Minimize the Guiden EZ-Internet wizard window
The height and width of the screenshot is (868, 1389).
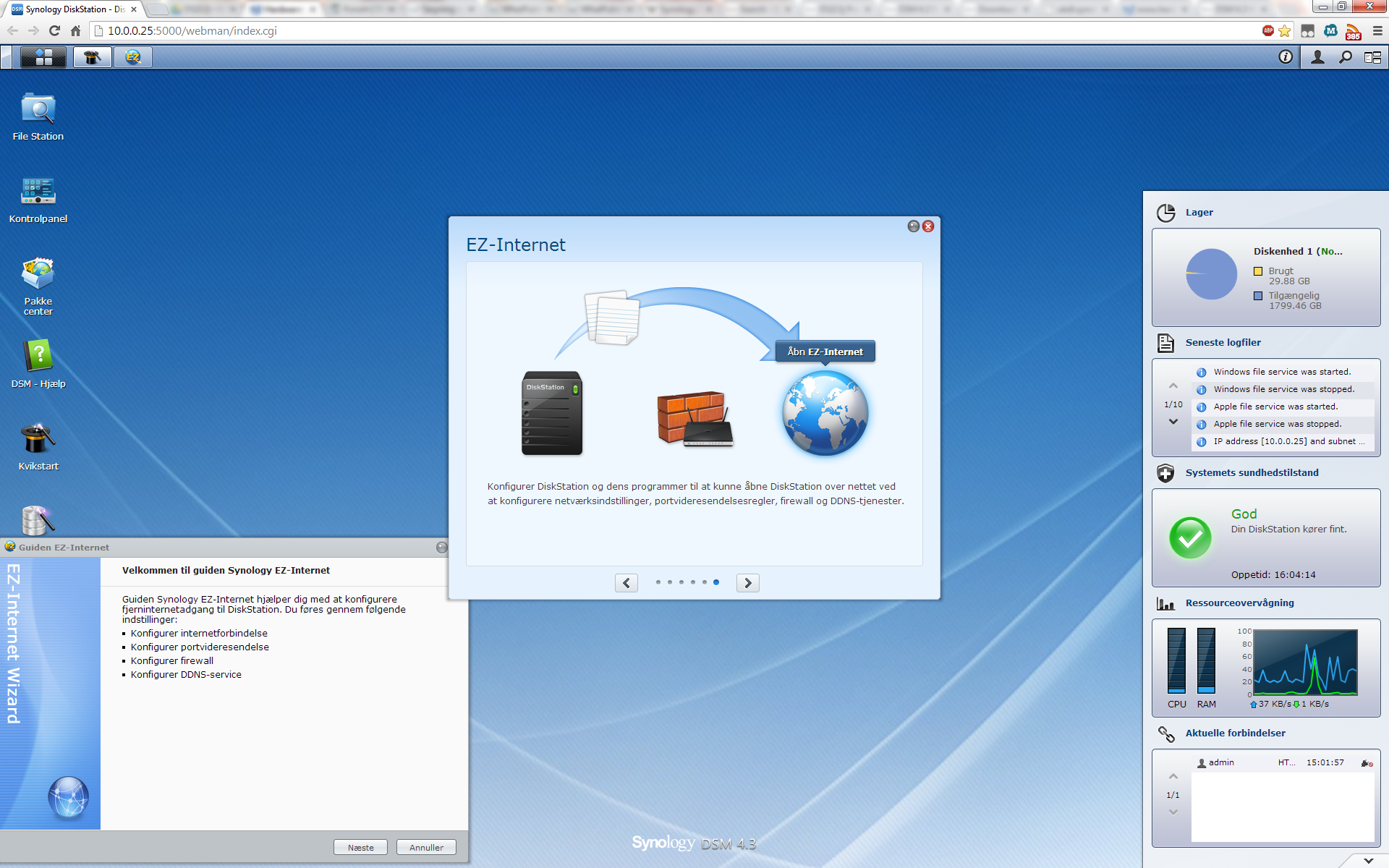[442, 548]
